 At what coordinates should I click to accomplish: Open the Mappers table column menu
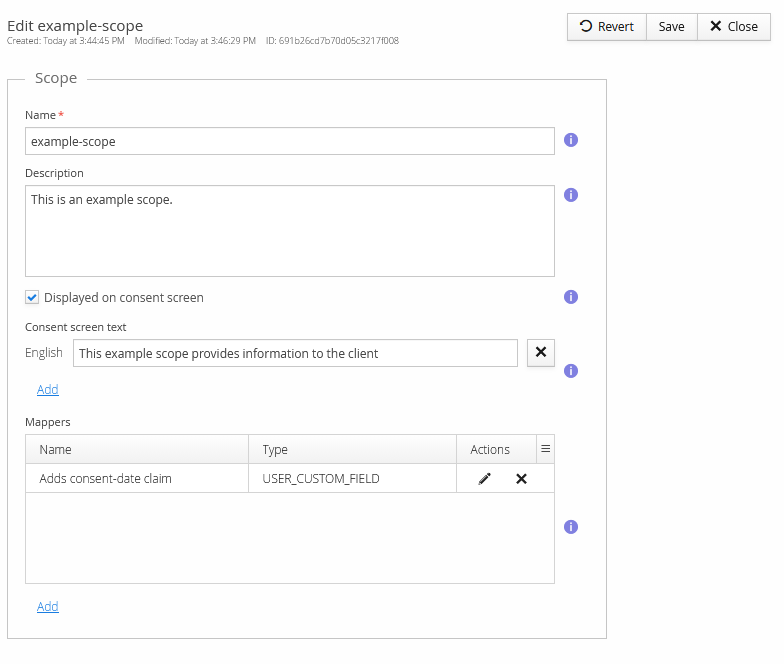point(546,449)
